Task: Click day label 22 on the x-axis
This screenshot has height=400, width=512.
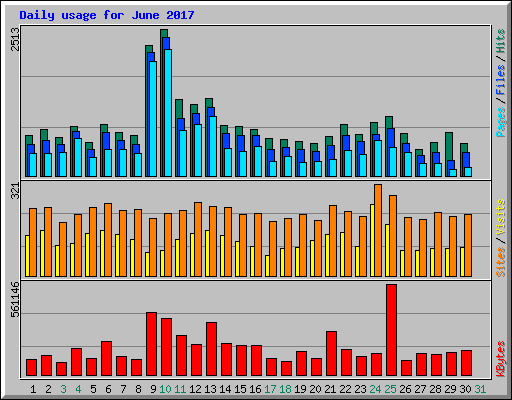Action: click(x=345, y=389)
